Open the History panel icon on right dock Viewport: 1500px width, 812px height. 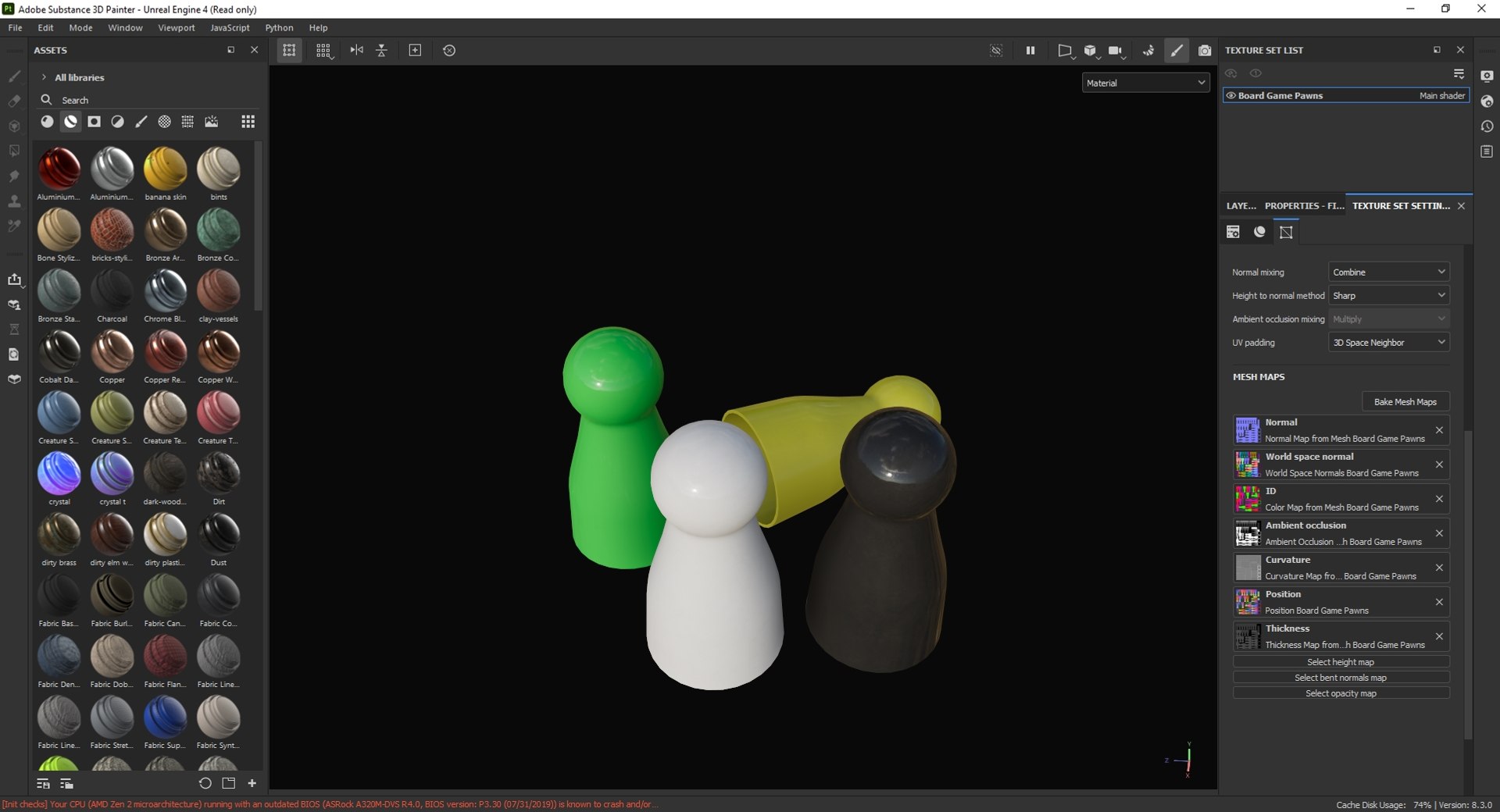(x=1487, y=126)
